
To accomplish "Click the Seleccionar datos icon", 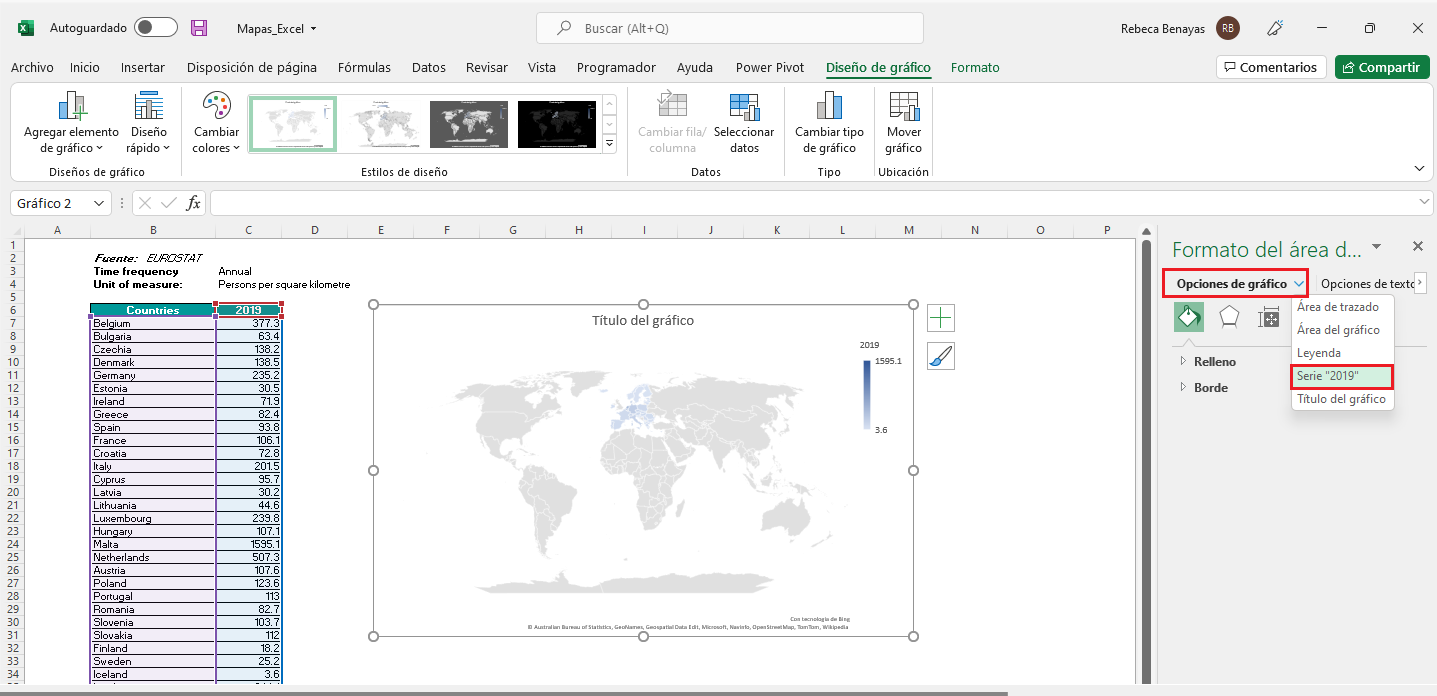I will click(x=744, y=108).
